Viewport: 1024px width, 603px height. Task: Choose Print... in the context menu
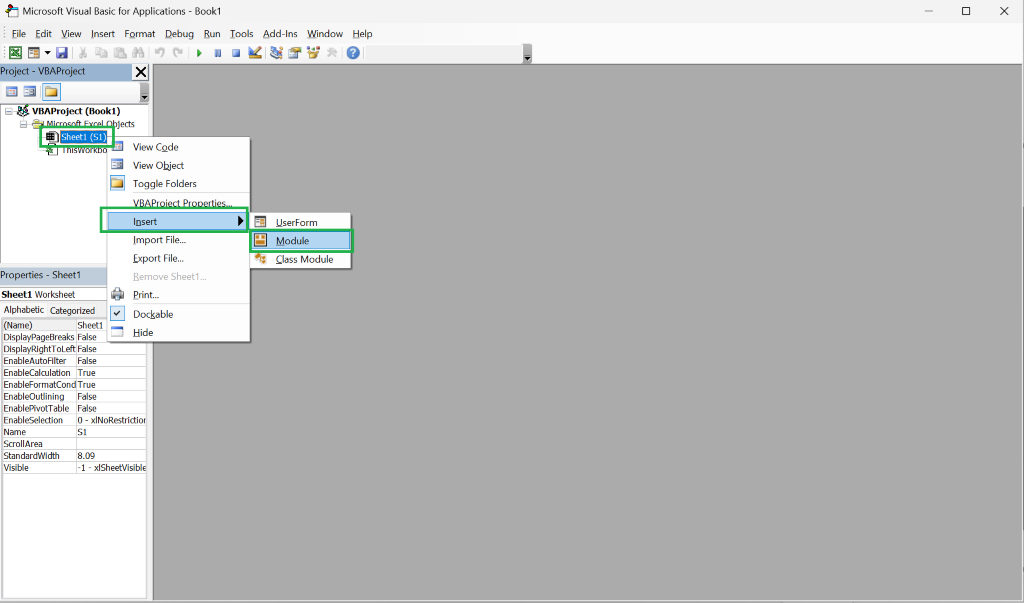coord(178,295)
